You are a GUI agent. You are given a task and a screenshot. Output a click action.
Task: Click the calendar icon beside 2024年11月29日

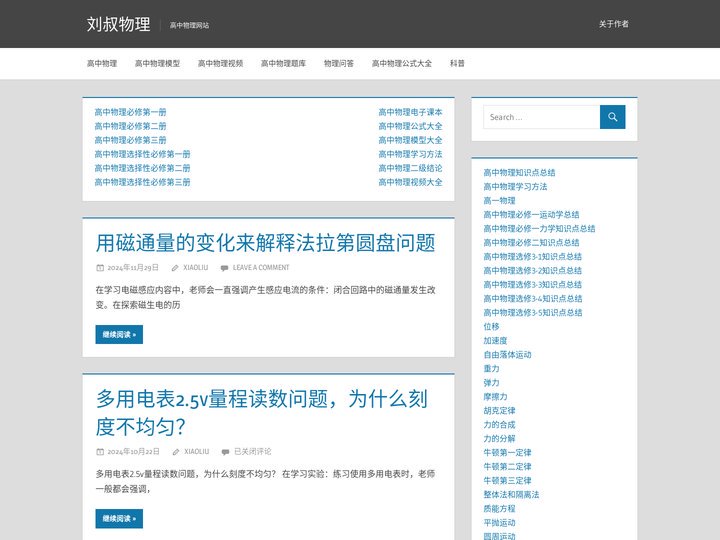(100, 268)
